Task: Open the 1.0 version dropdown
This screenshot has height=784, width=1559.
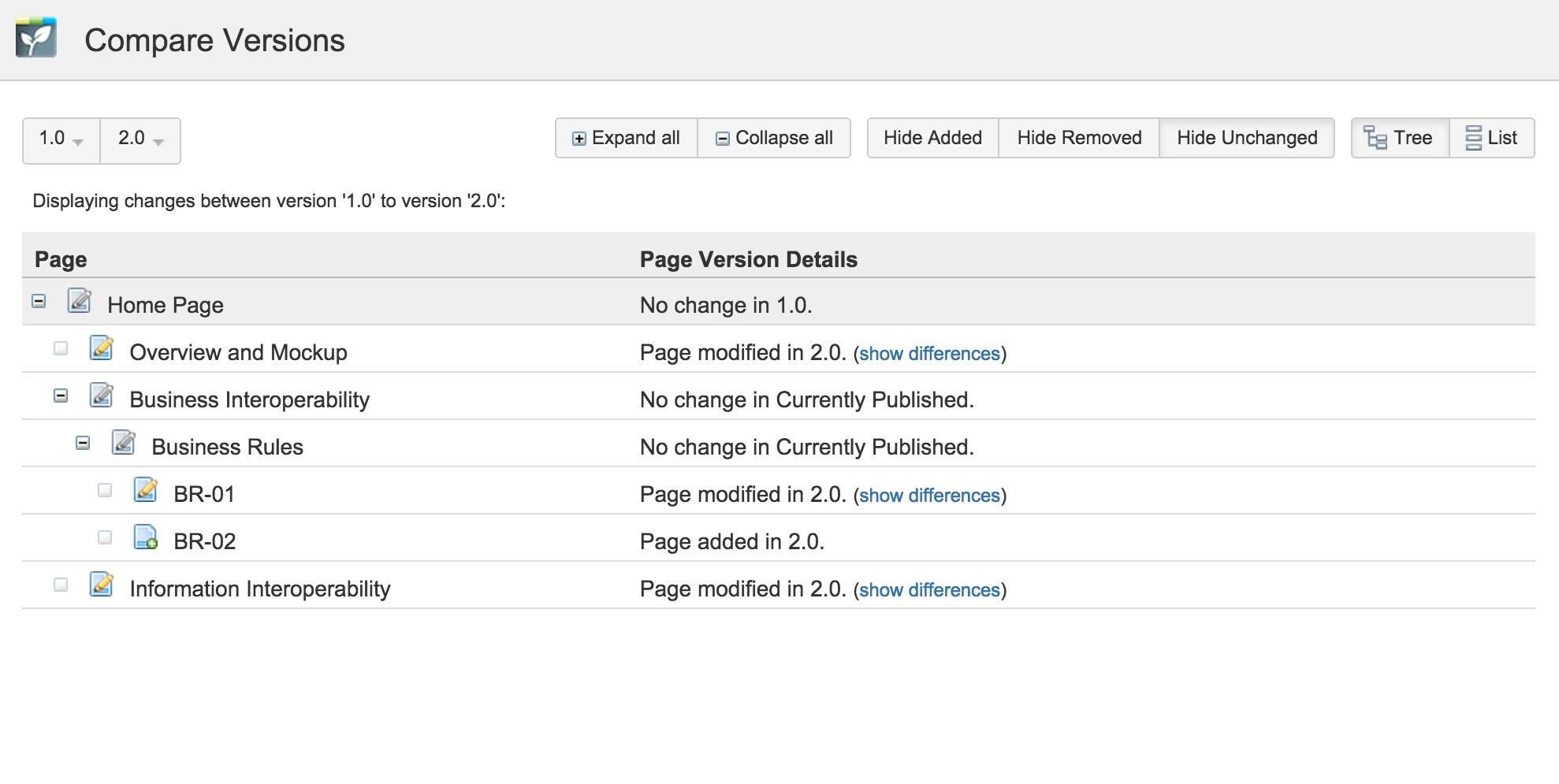Action: [x=61, y=140]
